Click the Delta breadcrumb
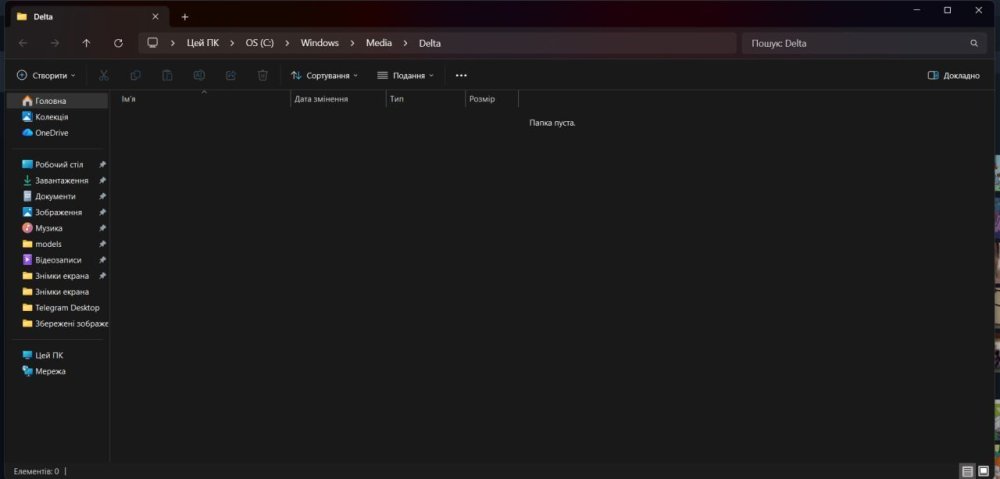The height and width of the screenshot is (479, 1000). tap(429, 43)
